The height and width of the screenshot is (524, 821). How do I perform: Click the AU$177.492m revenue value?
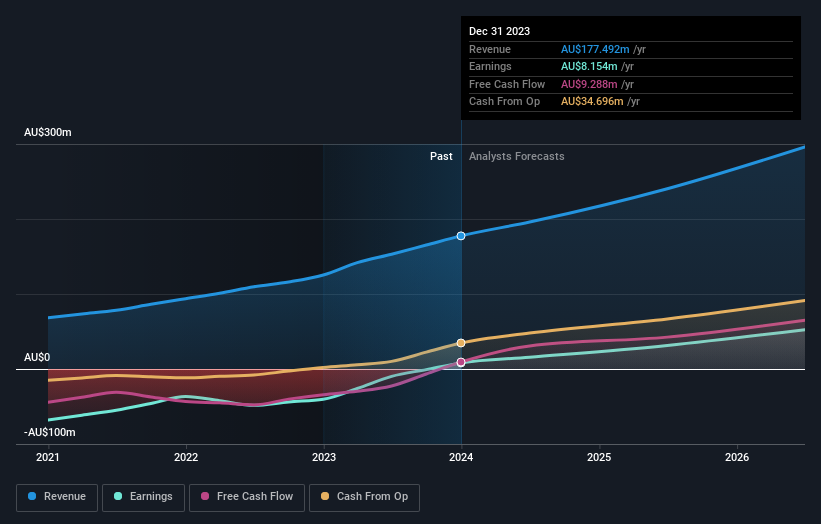pos(595,49)
